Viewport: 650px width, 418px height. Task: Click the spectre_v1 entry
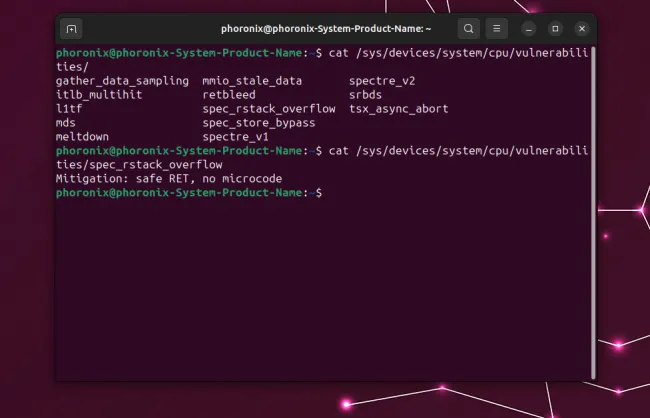235,136
